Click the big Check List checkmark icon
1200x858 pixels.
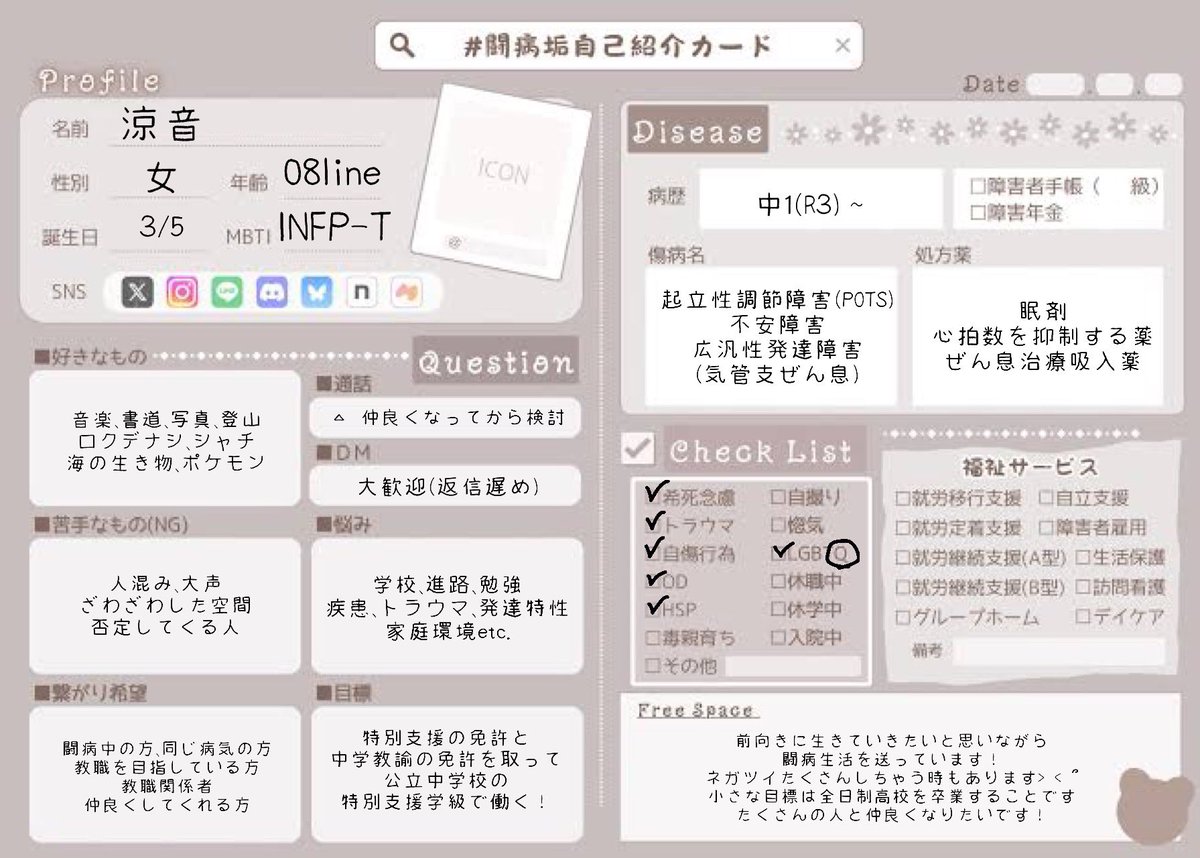(637, 449)
